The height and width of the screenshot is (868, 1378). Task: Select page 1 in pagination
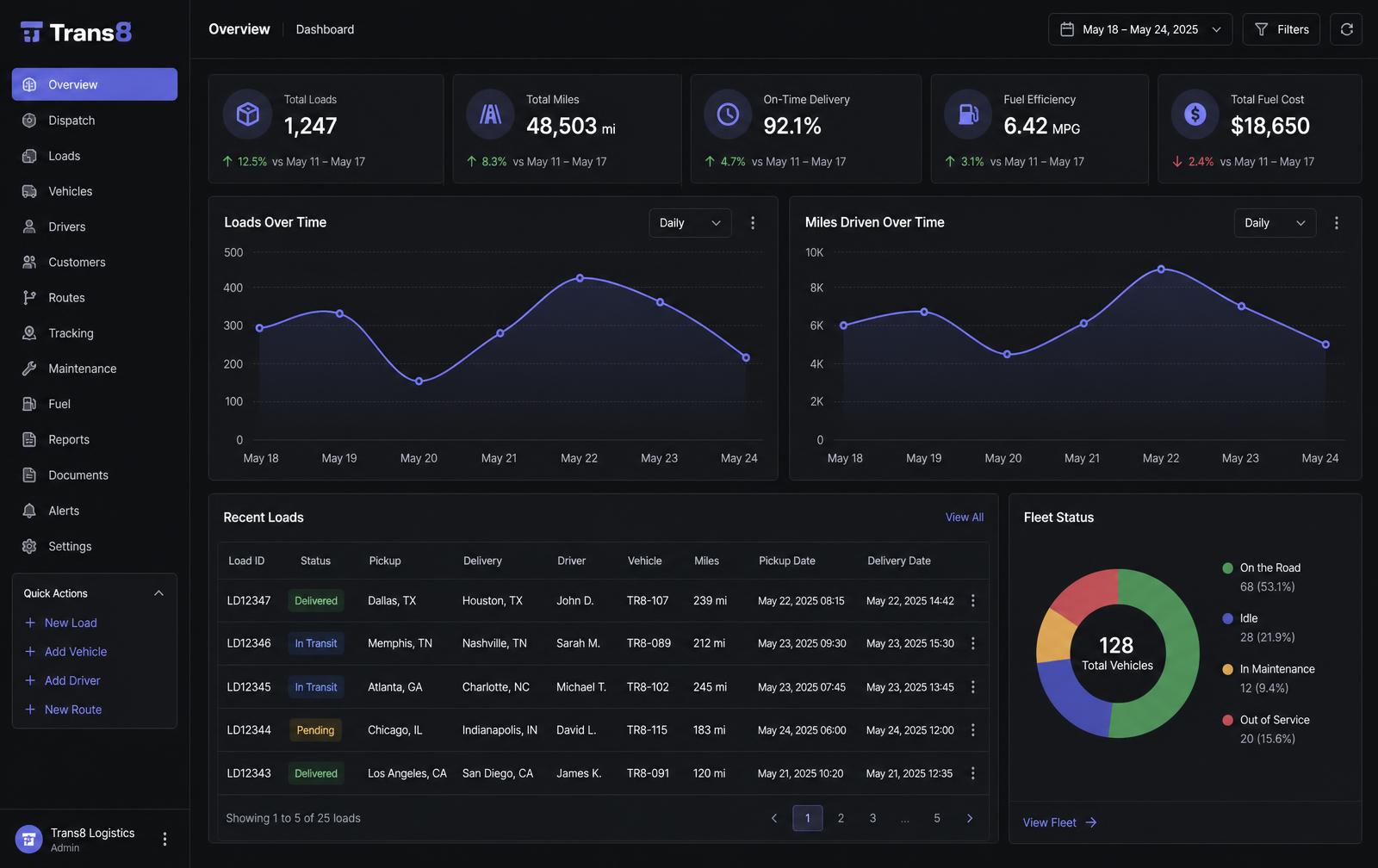point(807,818)
